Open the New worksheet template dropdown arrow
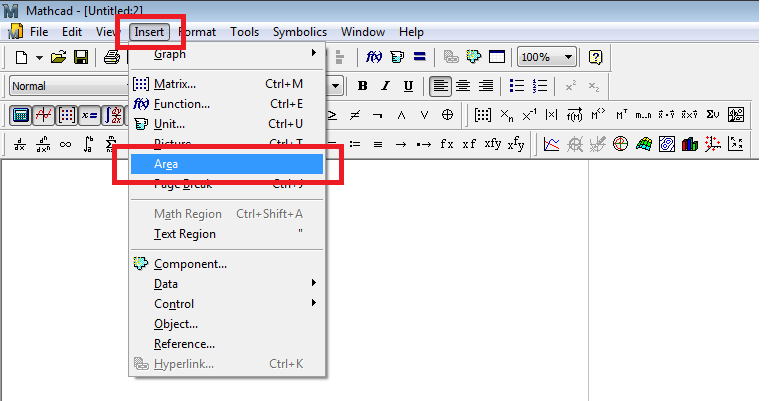 point(39,58)
